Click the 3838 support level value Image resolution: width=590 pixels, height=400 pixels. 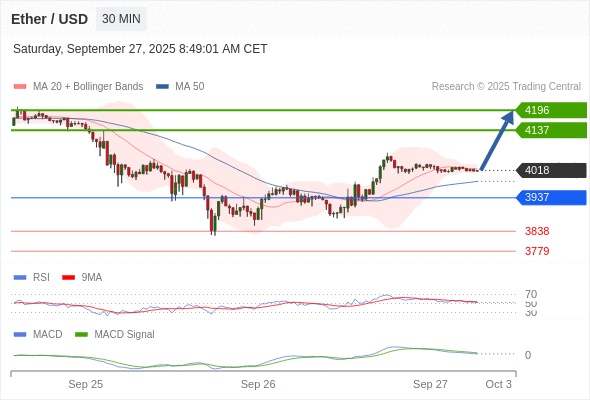[x=537, y=231]
